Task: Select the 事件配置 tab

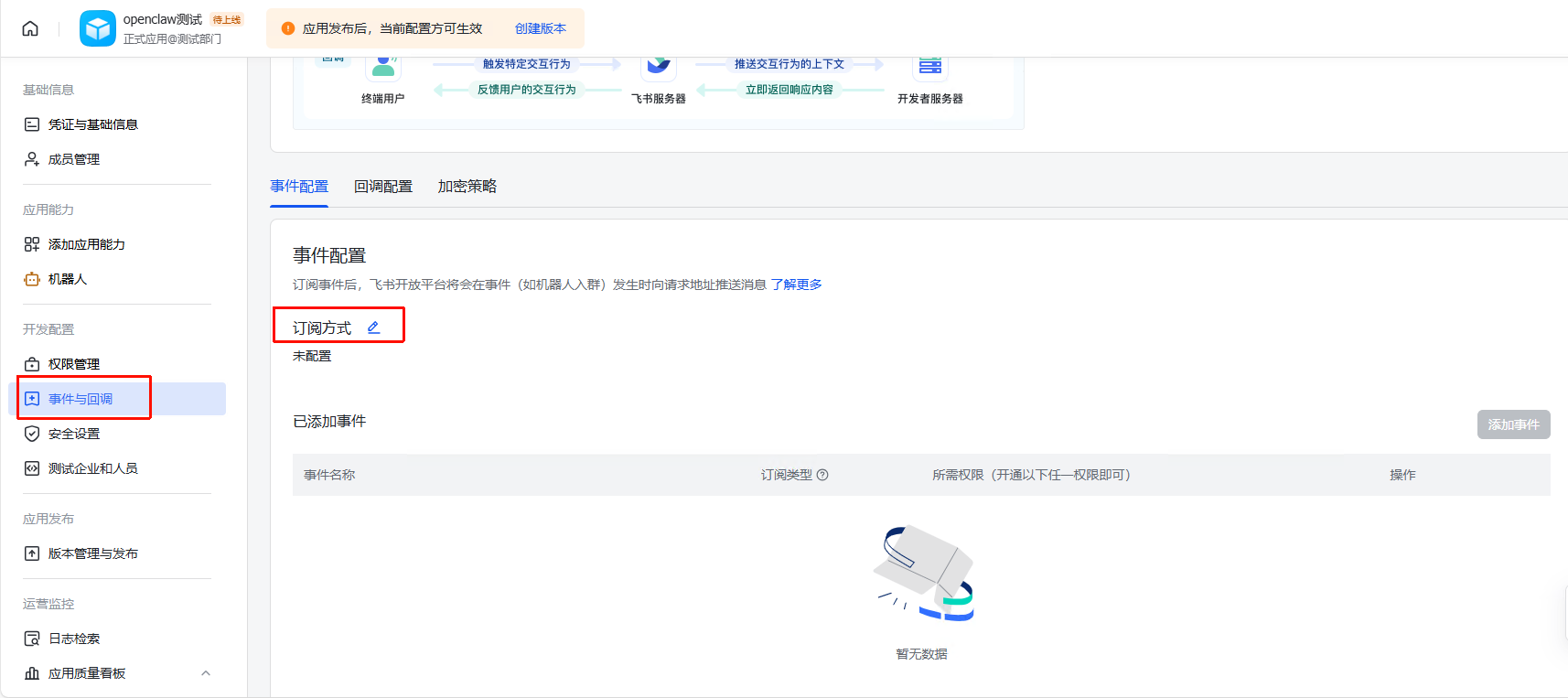Action: pos(299,187)
